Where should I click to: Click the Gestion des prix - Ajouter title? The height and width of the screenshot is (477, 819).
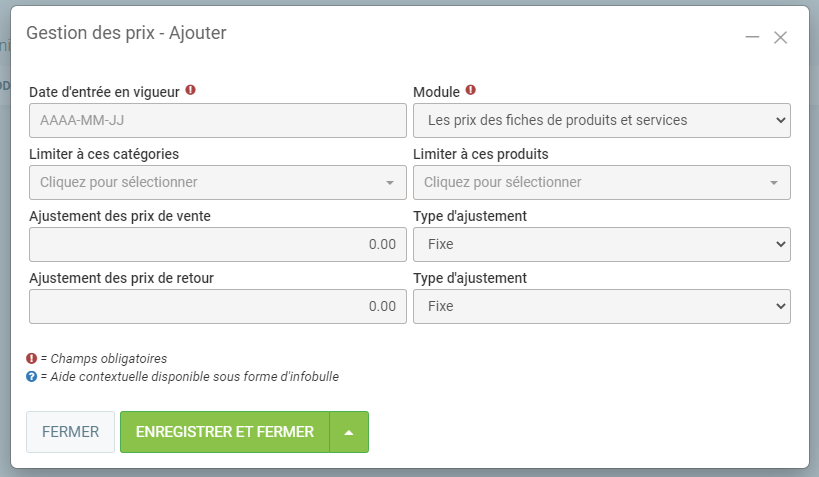coord(126,33)
